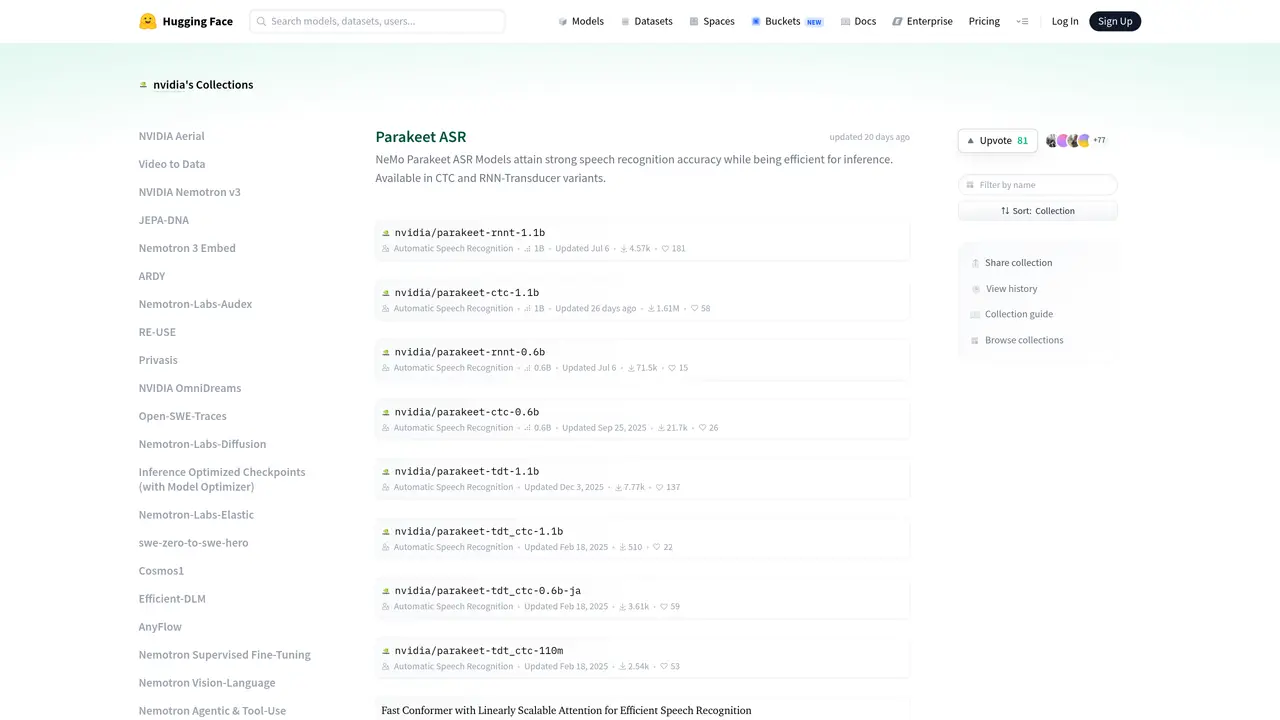Open the Models page

tap(581, 21)
